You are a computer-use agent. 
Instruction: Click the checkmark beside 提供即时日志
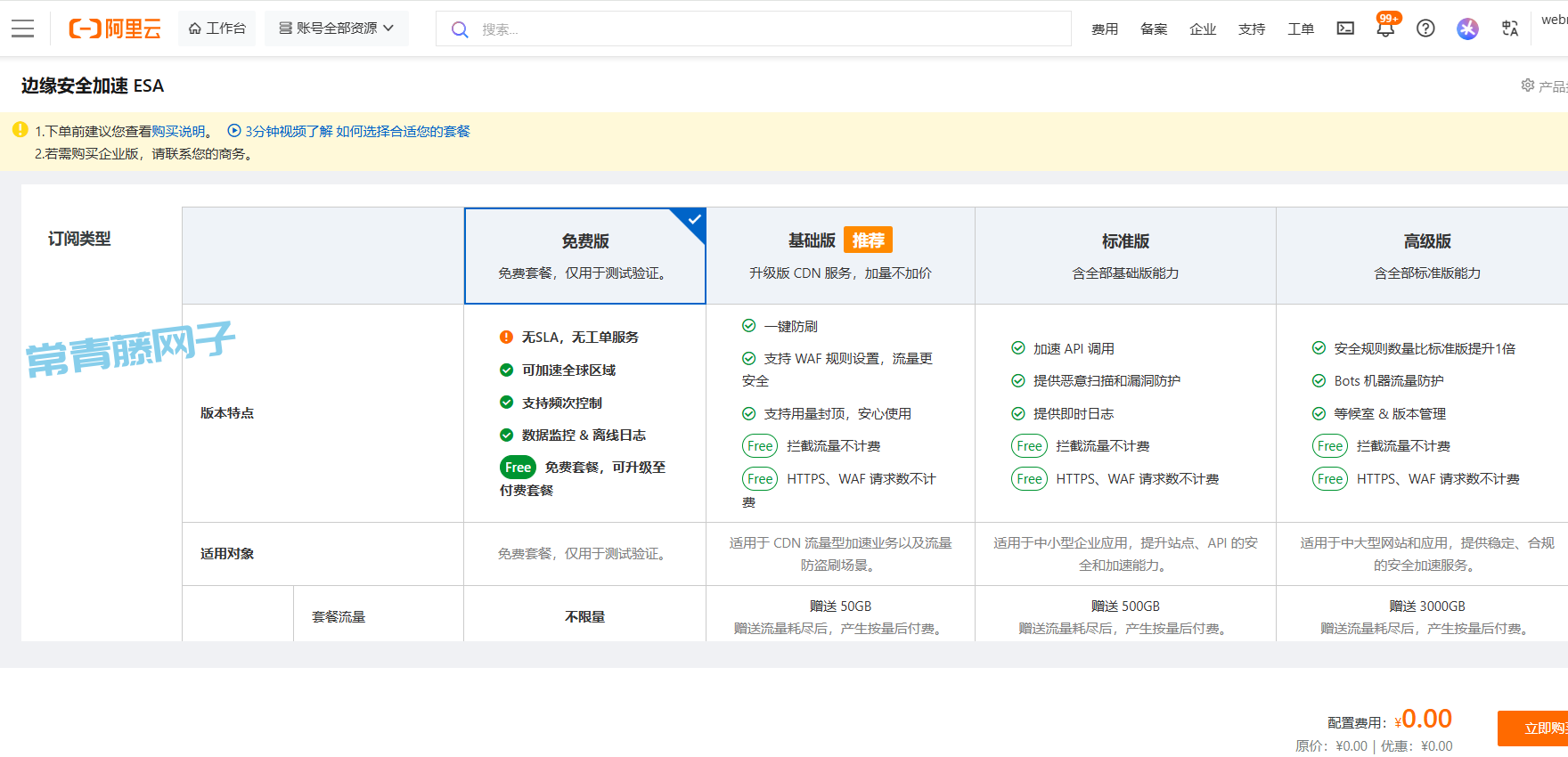click(x=1018, y=413)
